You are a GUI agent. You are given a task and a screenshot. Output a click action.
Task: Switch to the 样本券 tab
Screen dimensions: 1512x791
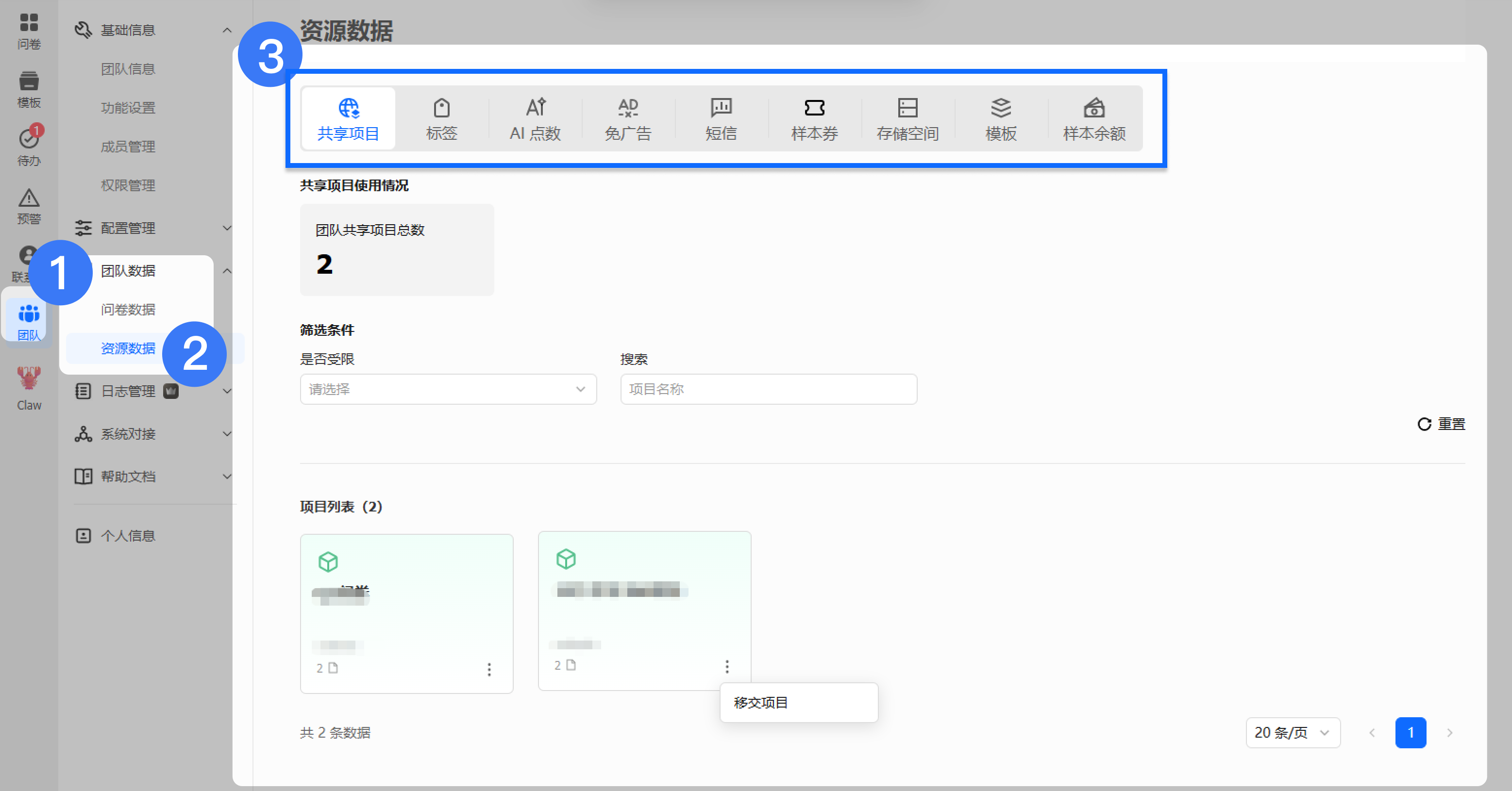click(815, 118)
